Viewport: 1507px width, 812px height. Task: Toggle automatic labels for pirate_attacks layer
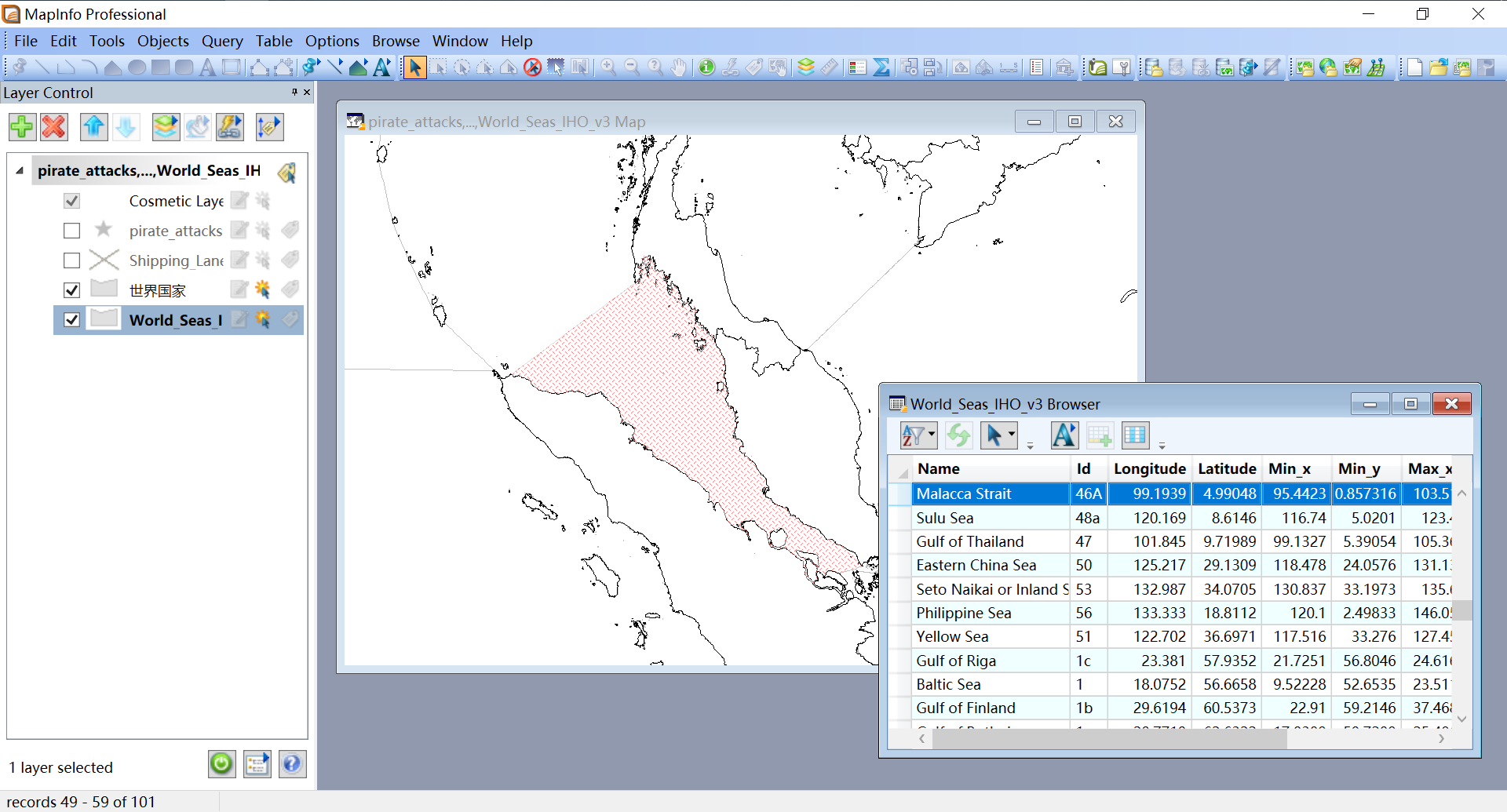tap(290, 230)
